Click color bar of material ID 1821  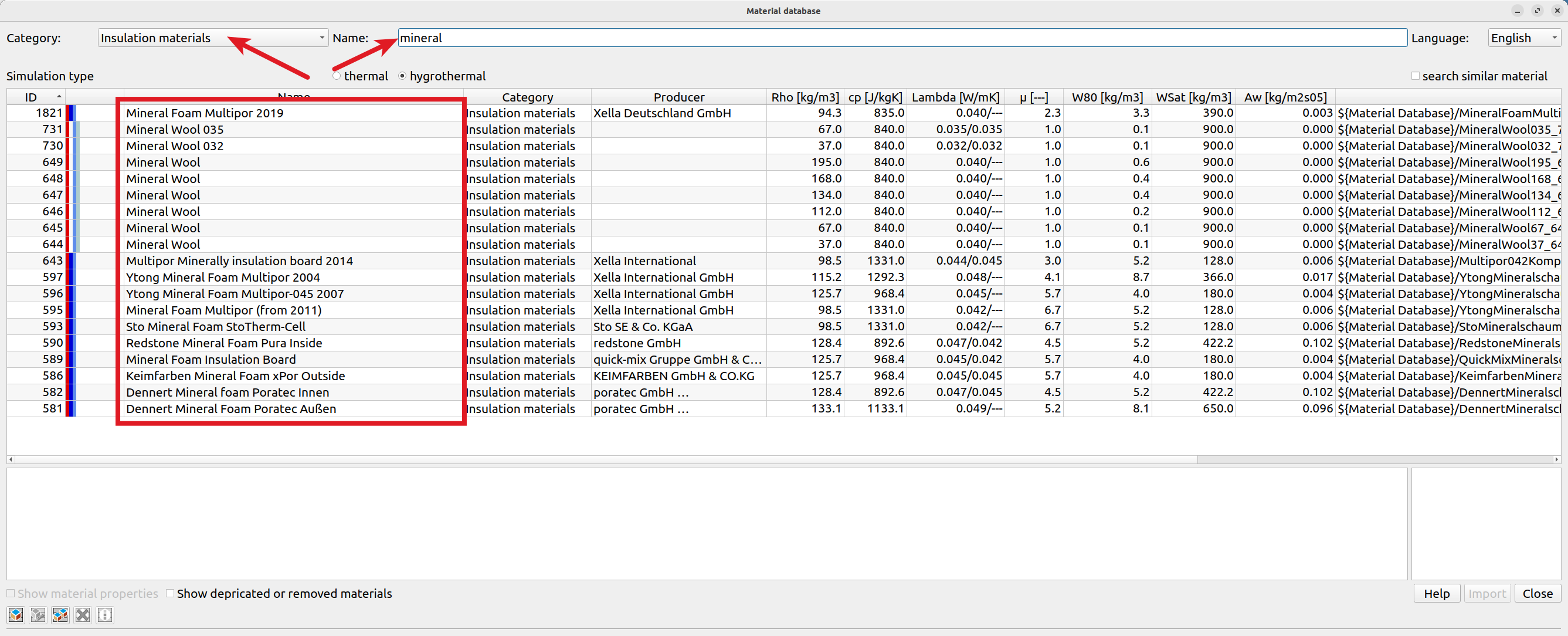tap(71, 113)
